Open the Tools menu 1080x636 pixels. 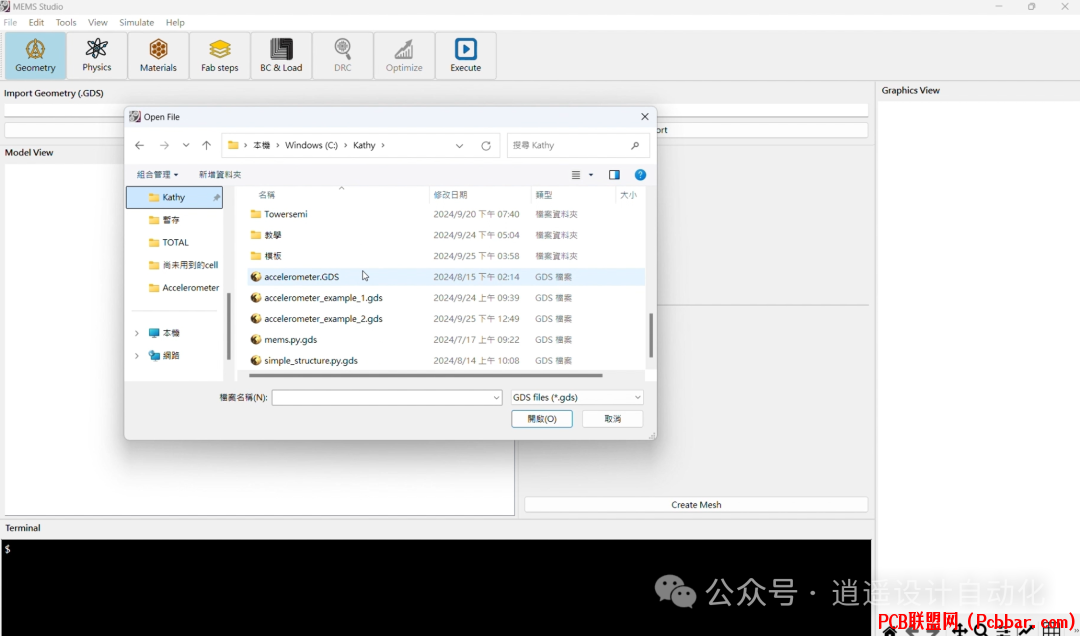pyautogui.click(x=66, y=23)
